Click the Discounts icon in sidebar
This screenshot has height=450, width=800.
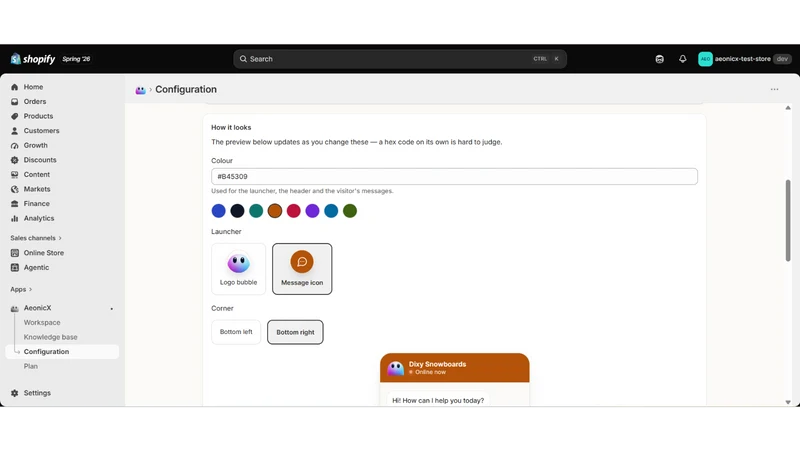coord(14,160)
